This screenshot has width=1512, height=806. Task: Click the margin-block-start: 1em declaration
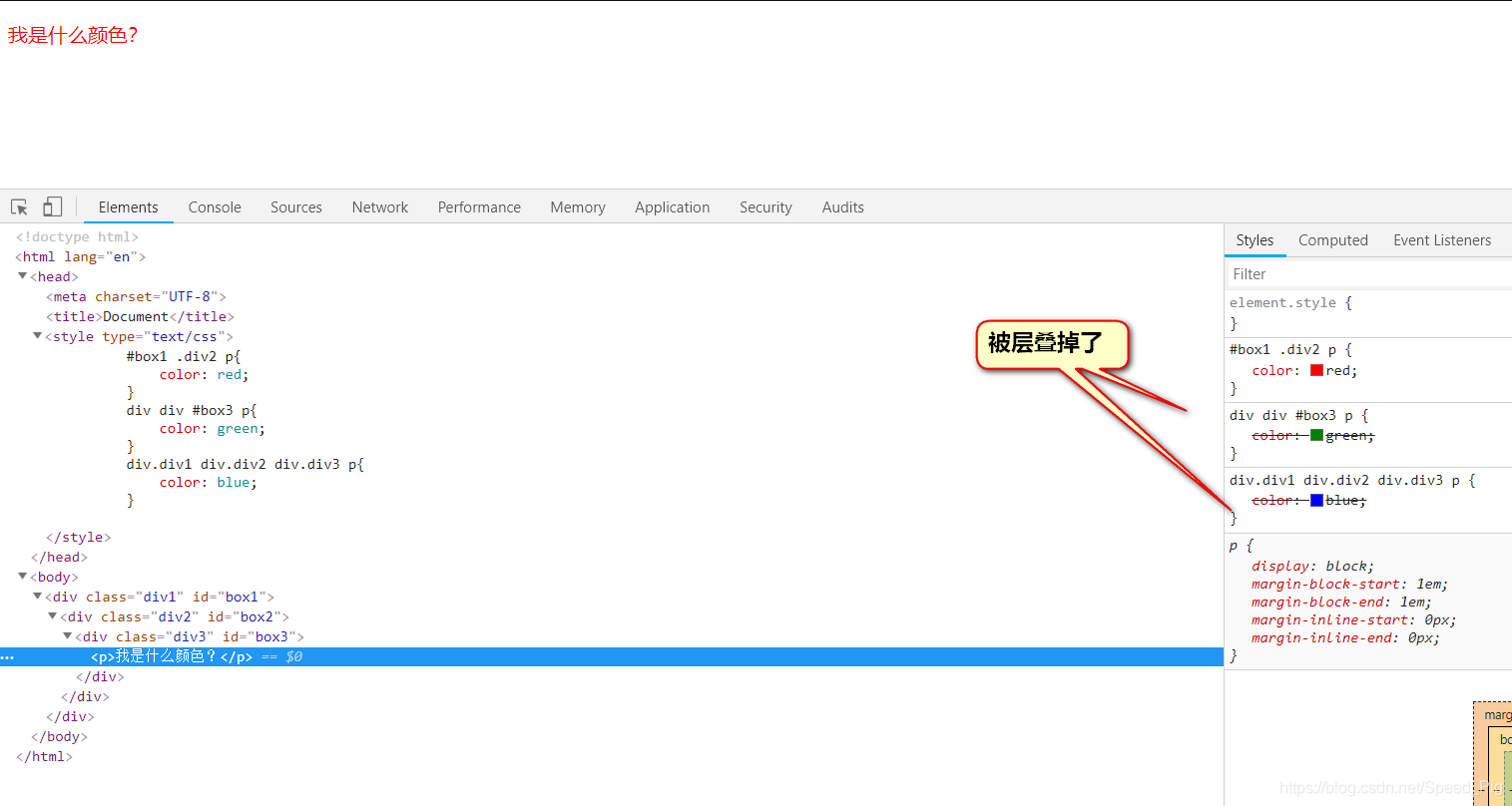(x=1349, y=584)
